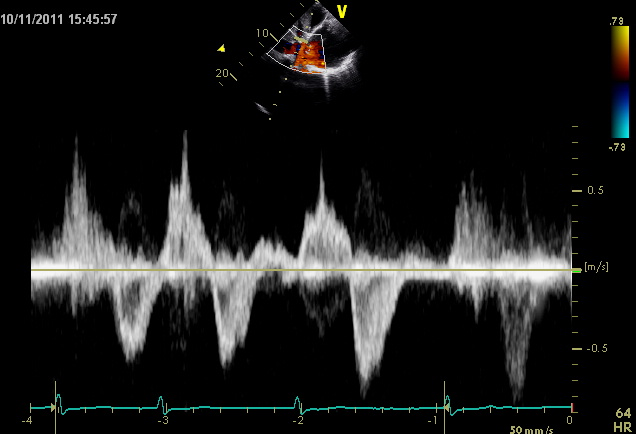Click the -.73 lower color scale value
The width and height of the screenshot is (636, 434).
615,146
